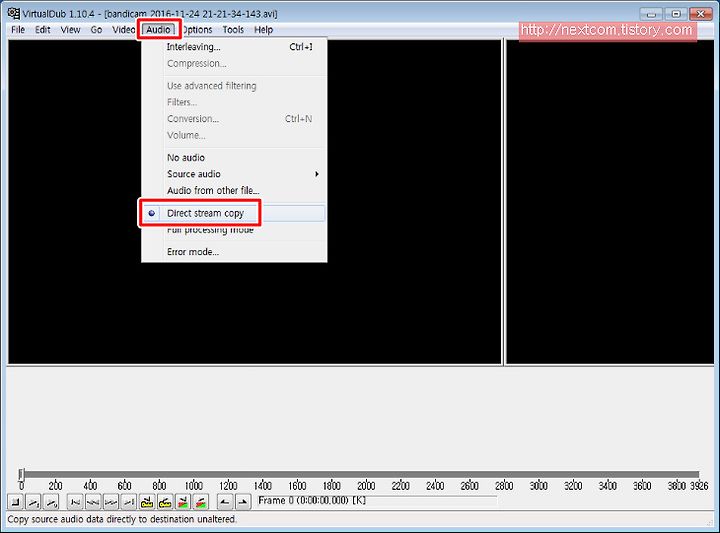Viewport: 720px width, 533px height.
Task: Set the mark-in selection start
Action: (225, 502)
